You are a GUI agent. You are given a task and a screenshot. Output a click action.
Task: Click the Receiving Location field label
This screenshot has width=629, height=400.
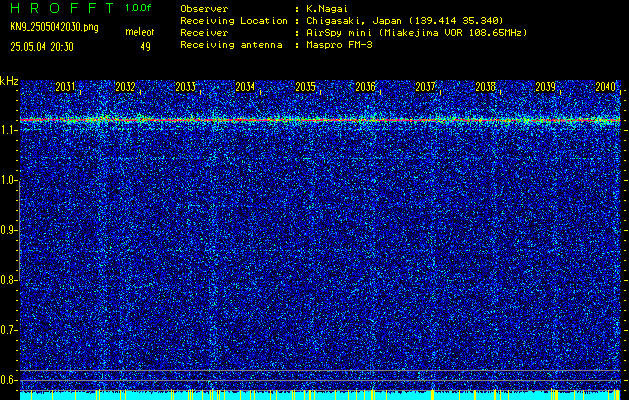pyautogui.click(x=234, y=20)
